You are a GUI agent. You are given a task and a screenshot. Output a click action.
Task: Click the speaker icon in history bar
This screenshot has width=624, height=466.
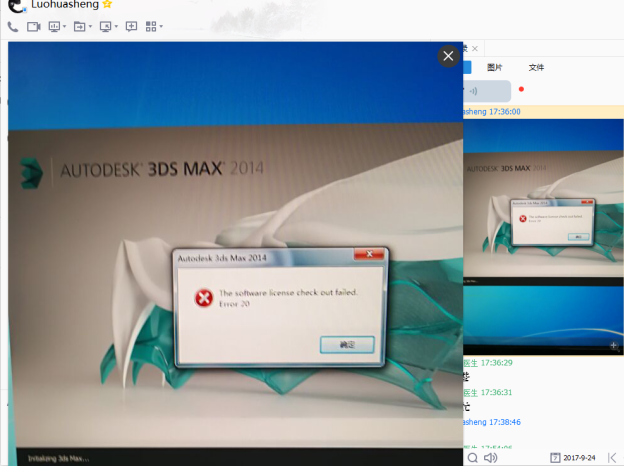click(x=490, y=458)
